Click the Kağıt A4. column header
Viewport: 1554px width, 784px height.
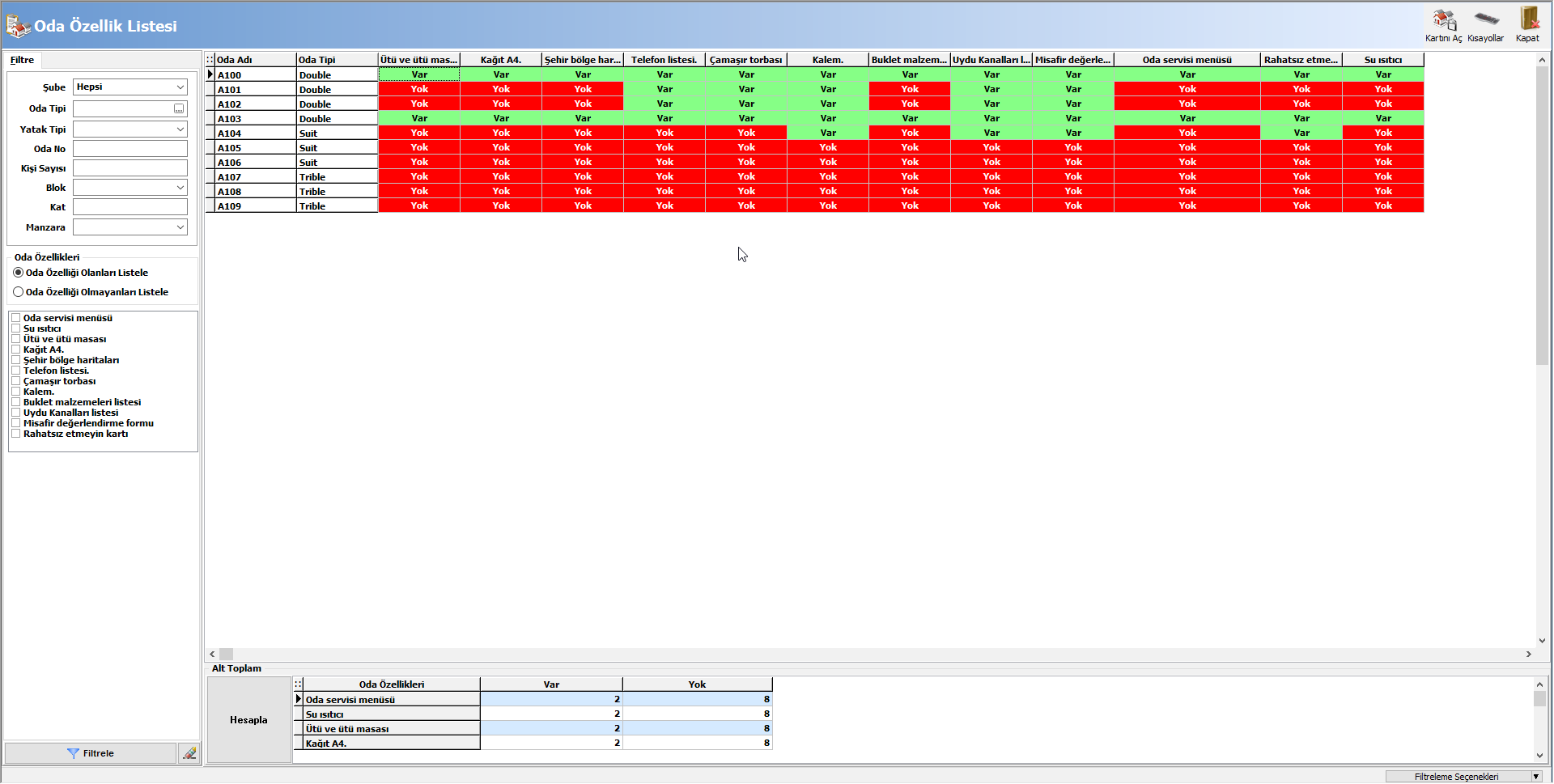pos(501,60)
